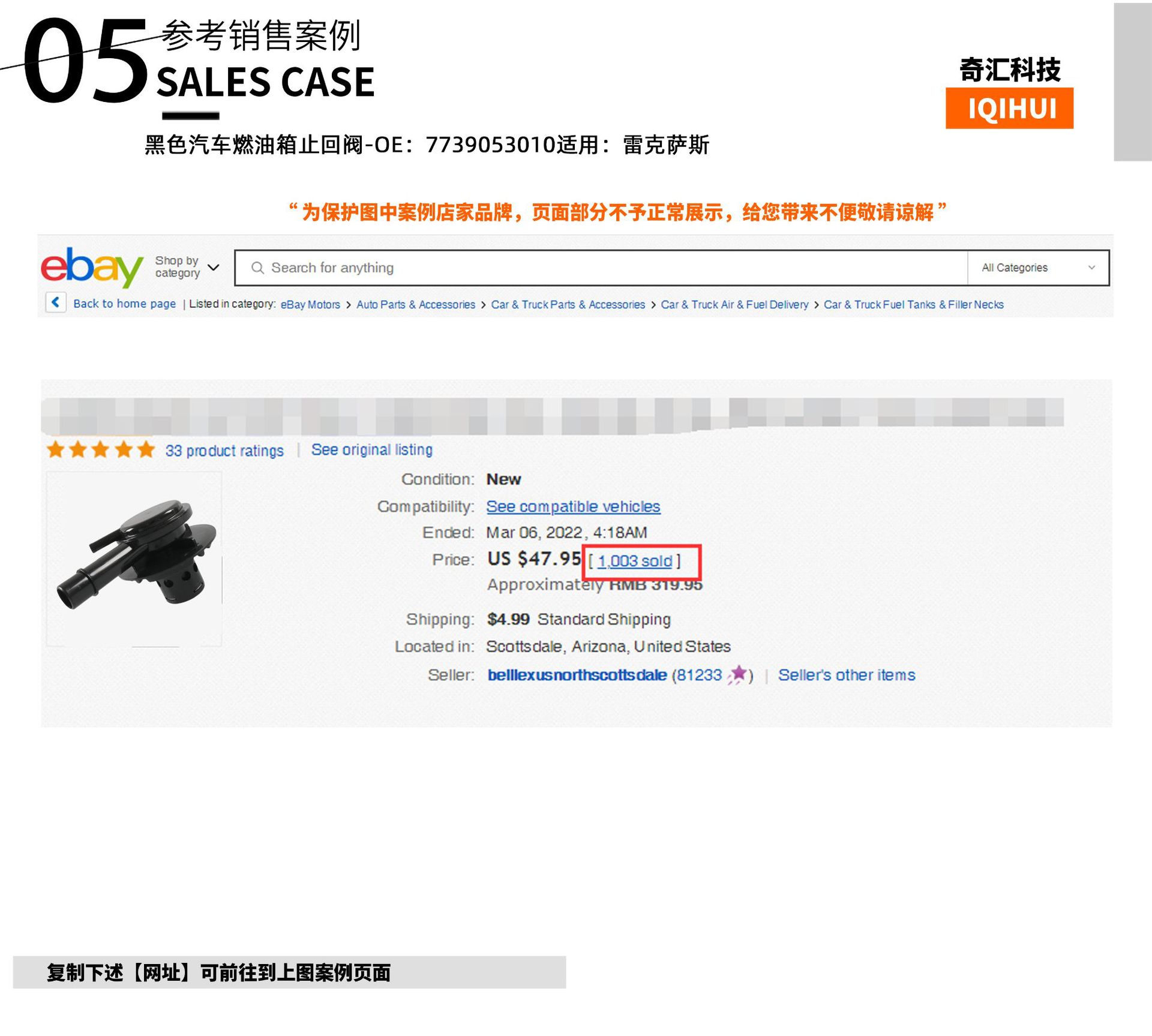Viewport: 1152px width, 1036px height.
Task: Expand Shop by category chevron
Action: [214, 267]
